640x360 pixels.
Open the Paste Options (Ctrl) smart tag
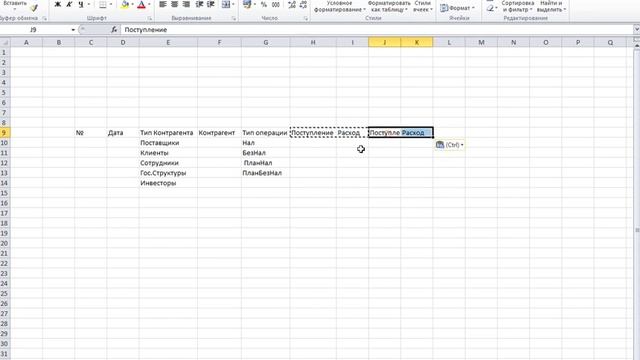pos(449,144)
